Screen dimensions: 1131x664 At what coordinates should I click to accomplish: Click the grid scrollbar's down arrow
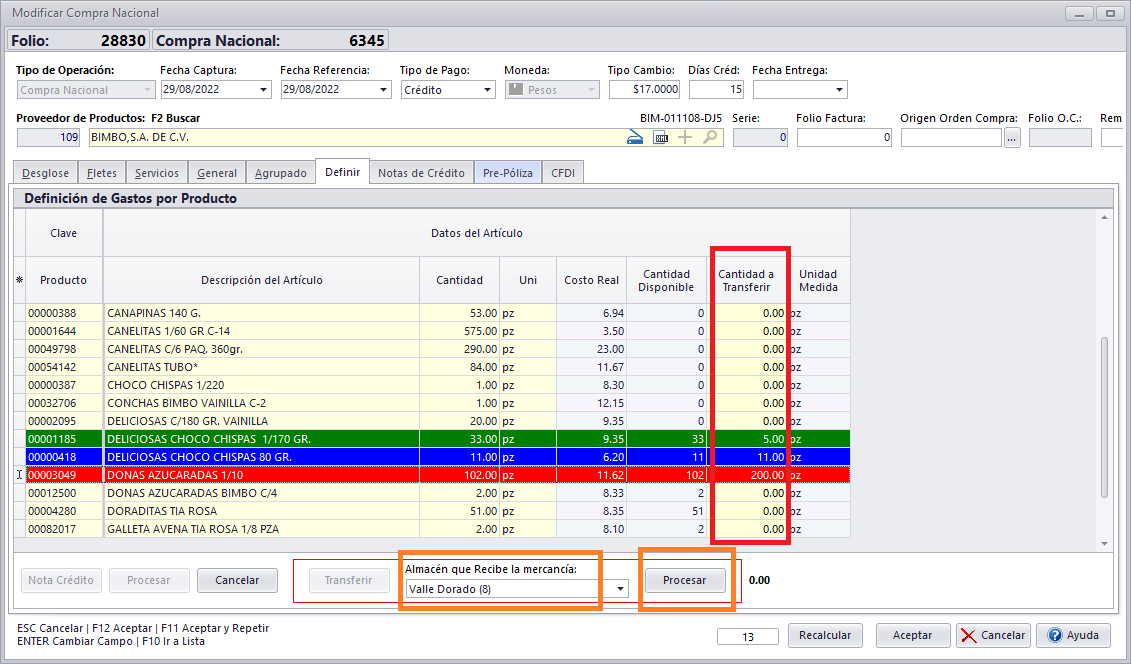[x=1104, y=543]
